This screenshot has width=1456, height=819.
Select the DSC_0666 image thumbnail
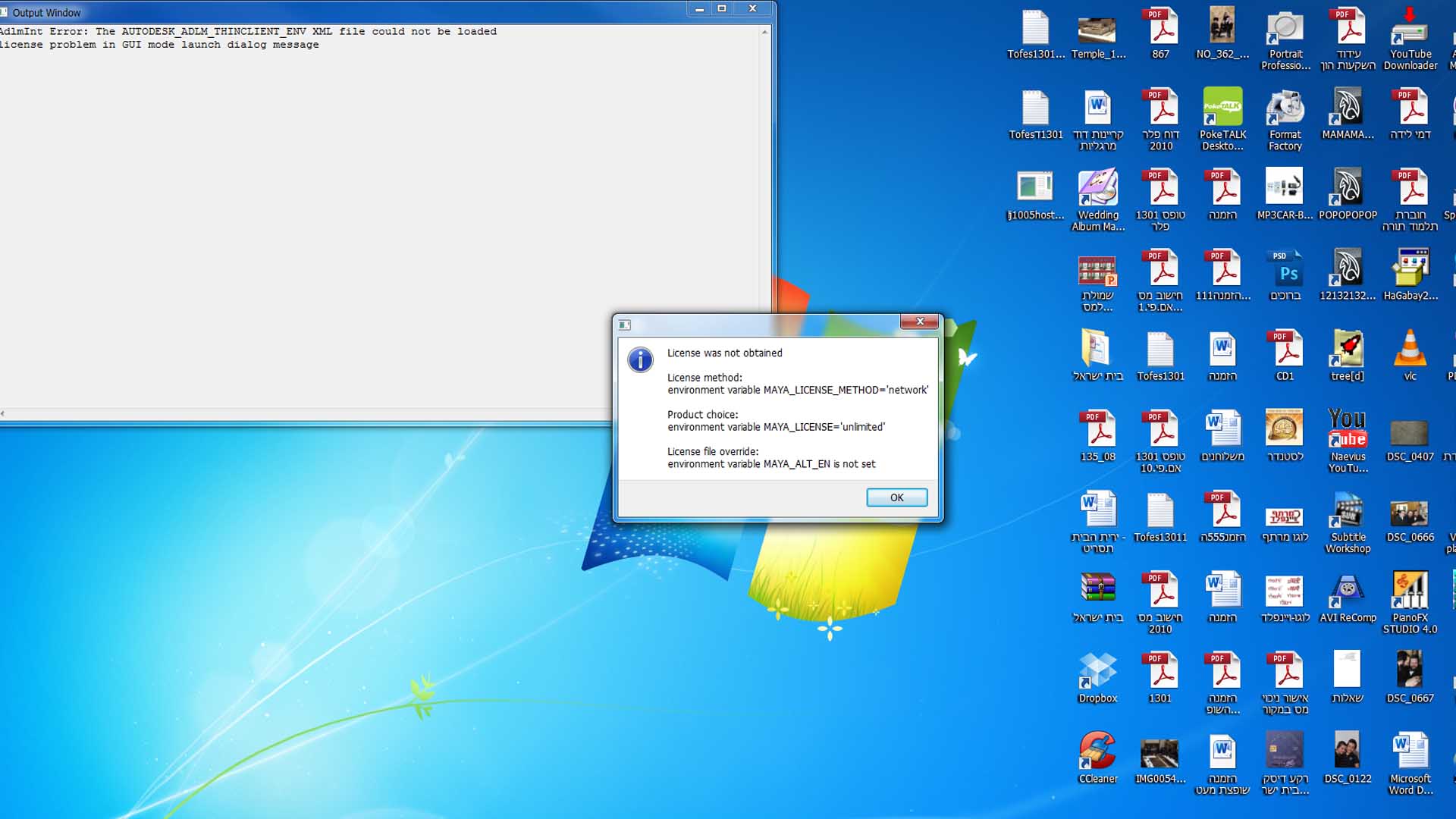(1410, 513)
